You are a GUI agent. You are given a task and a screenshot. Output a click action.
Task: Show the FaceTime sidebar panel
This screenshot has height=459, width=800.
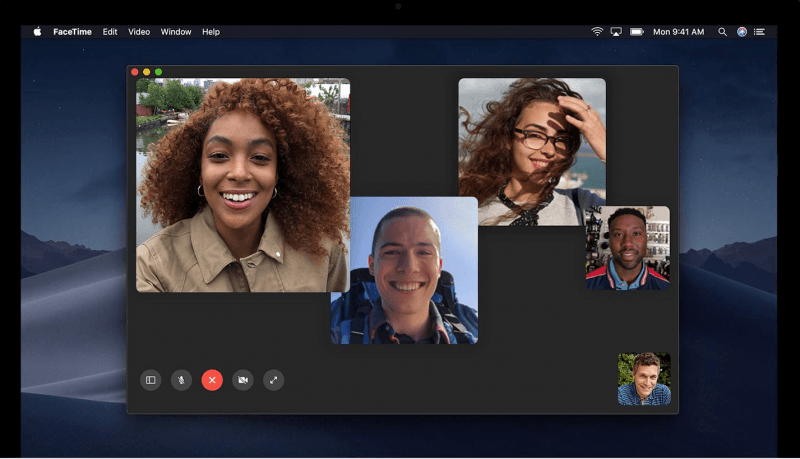[x=151, y=380]
